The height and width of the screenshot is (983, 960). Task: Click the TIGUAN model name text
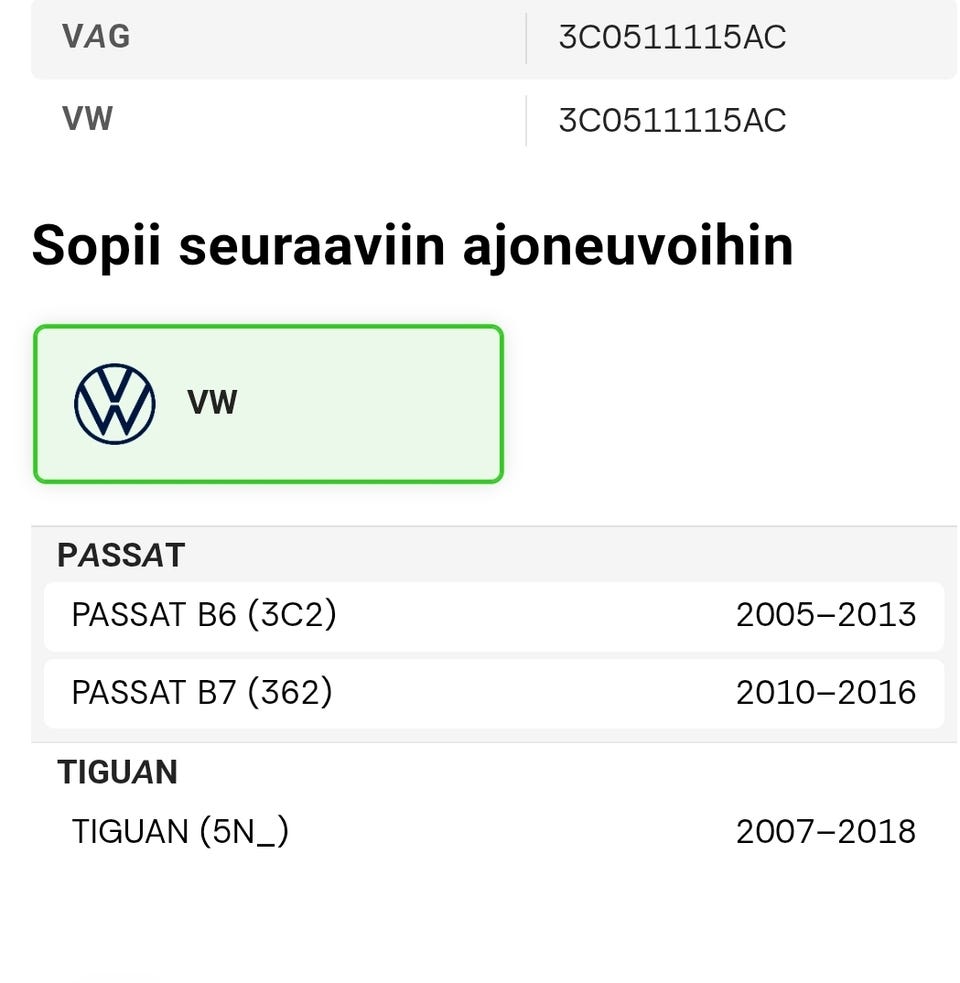tap(181, 833)
